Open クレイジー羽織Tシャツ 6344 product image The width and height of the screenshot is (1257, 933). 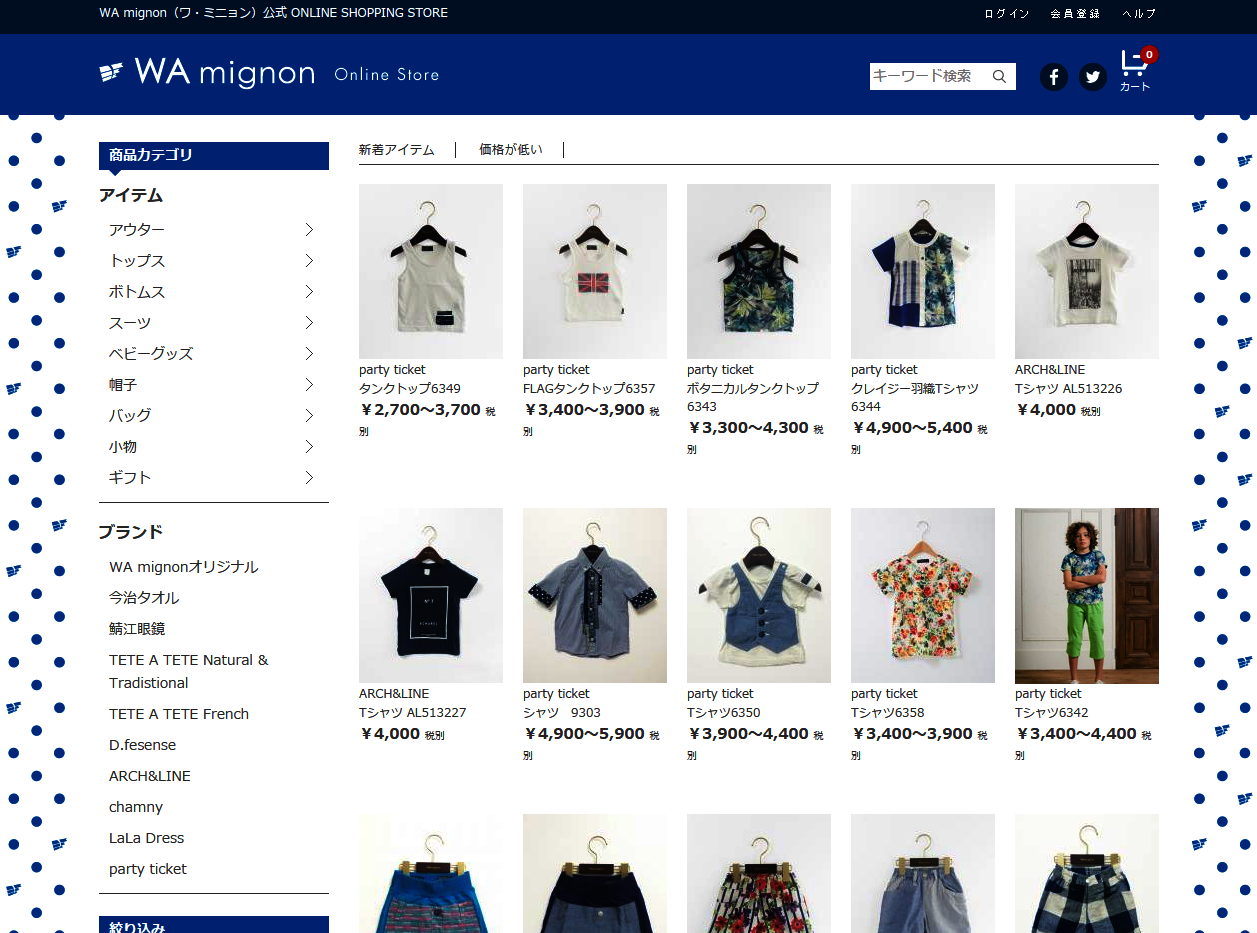[x=923, y=271]
